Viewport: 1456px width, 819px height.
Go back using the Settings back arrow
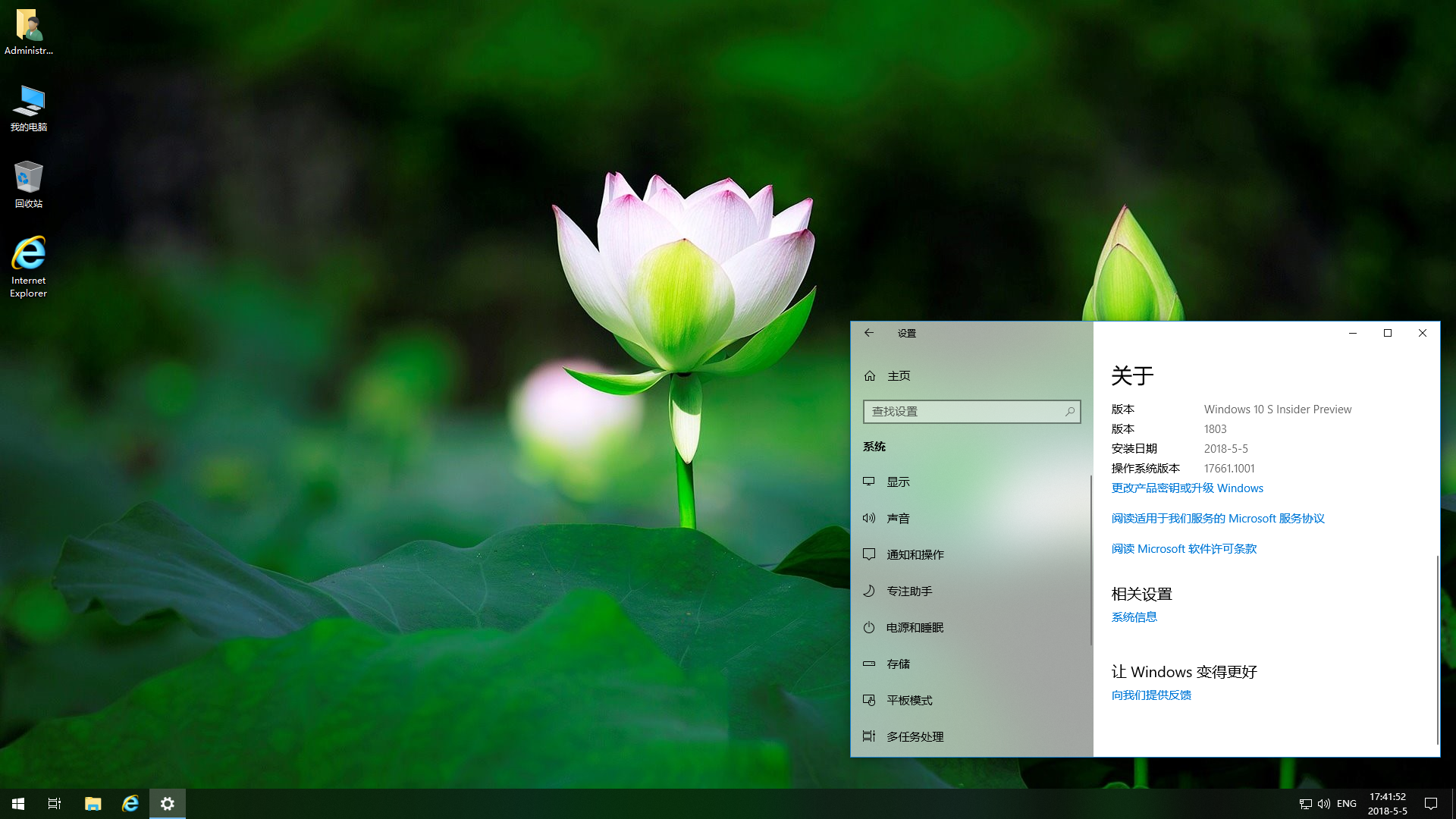869,333
